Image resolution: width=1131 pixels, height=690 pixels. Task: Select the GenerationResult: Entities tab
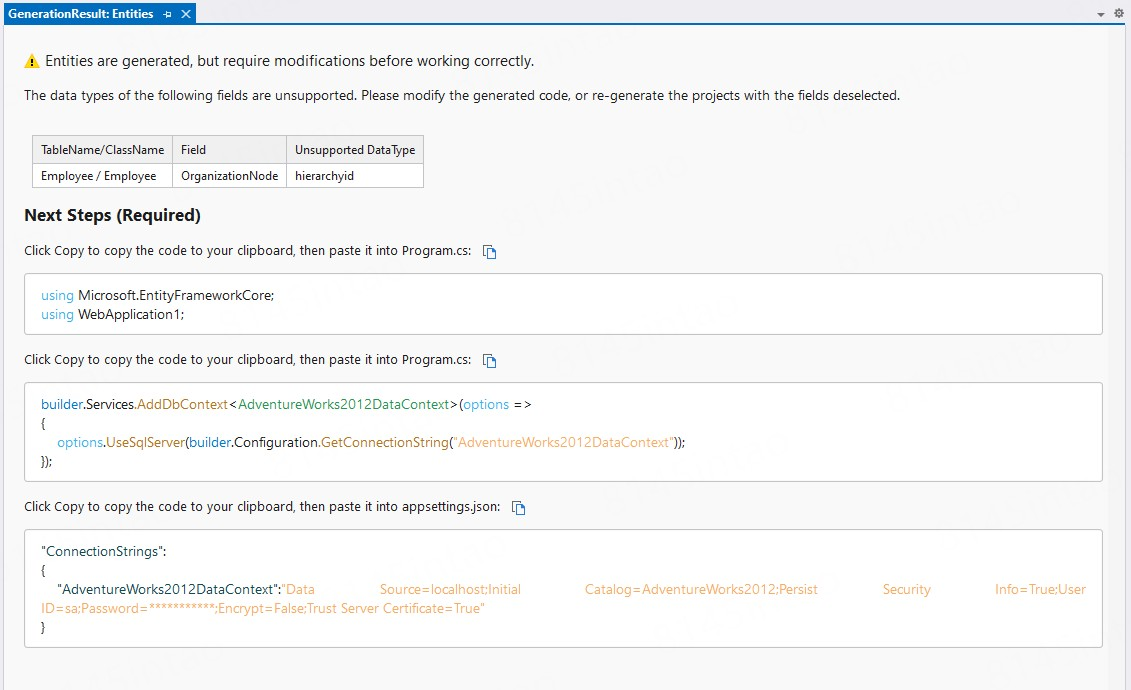click(x=80, y=14)
